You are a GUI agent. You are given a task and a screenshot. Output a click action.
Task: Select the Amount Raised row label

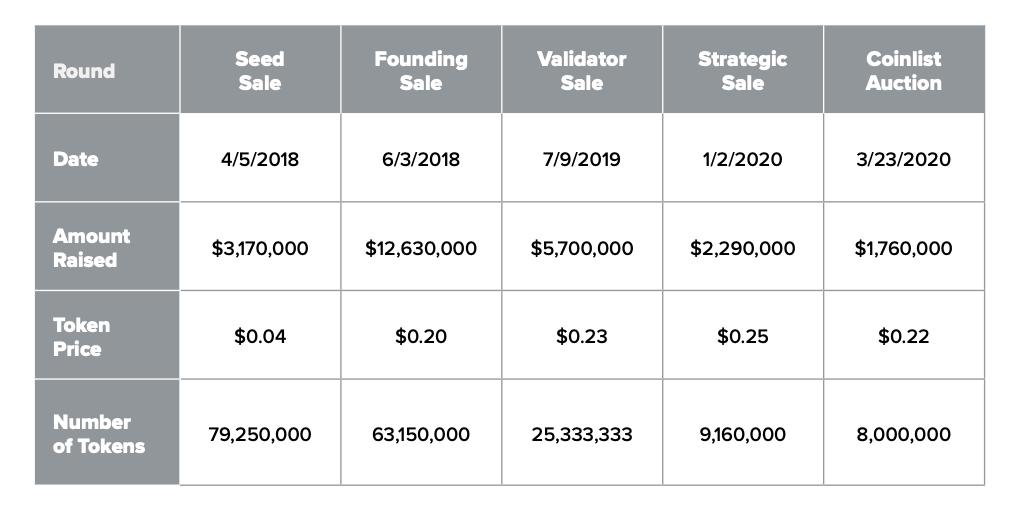point(92,248)
